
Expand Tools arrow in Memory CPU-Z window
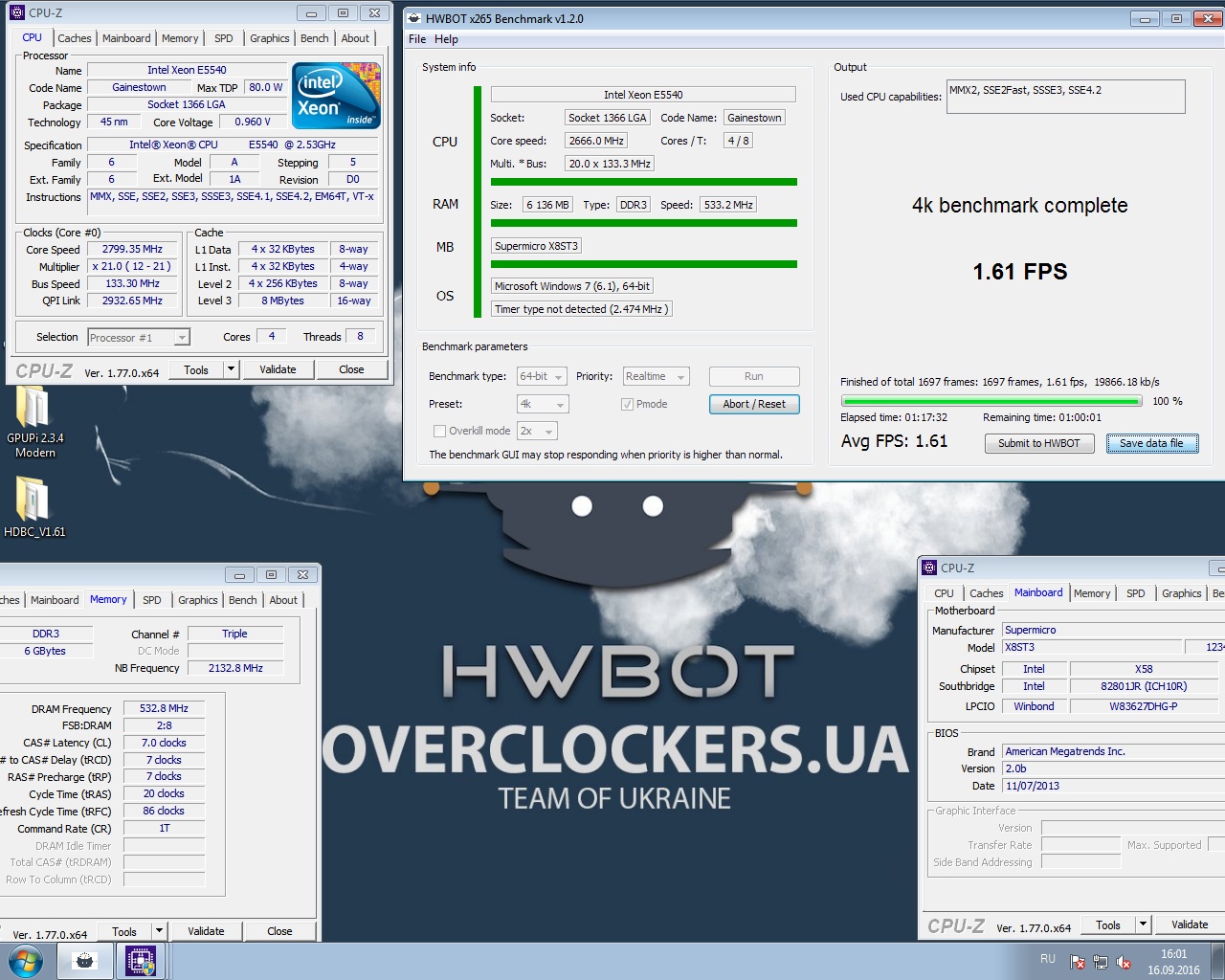pos(159,931)
